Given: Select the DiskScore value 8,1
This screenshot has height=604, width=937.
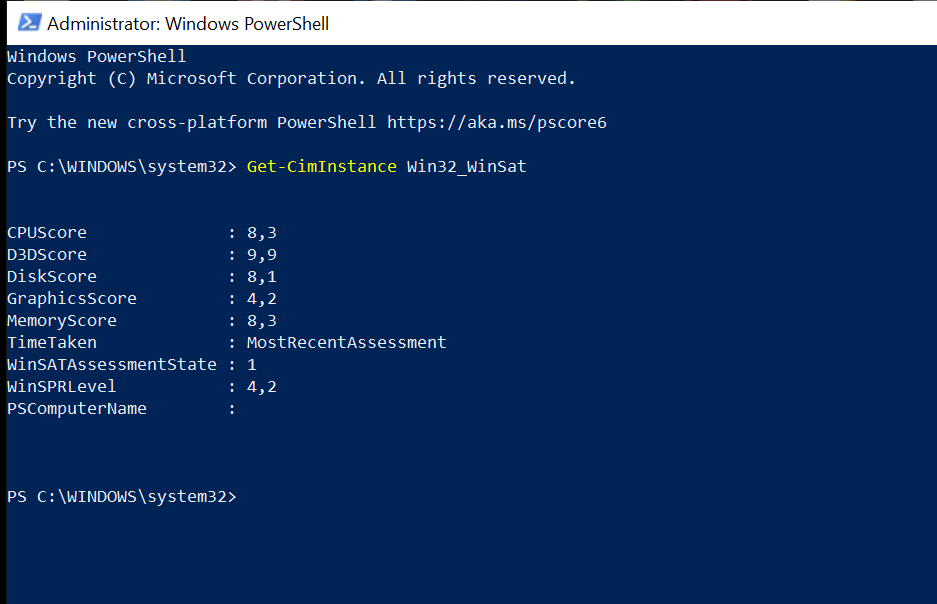Looking at the screenshot, I should pos(262,276).
